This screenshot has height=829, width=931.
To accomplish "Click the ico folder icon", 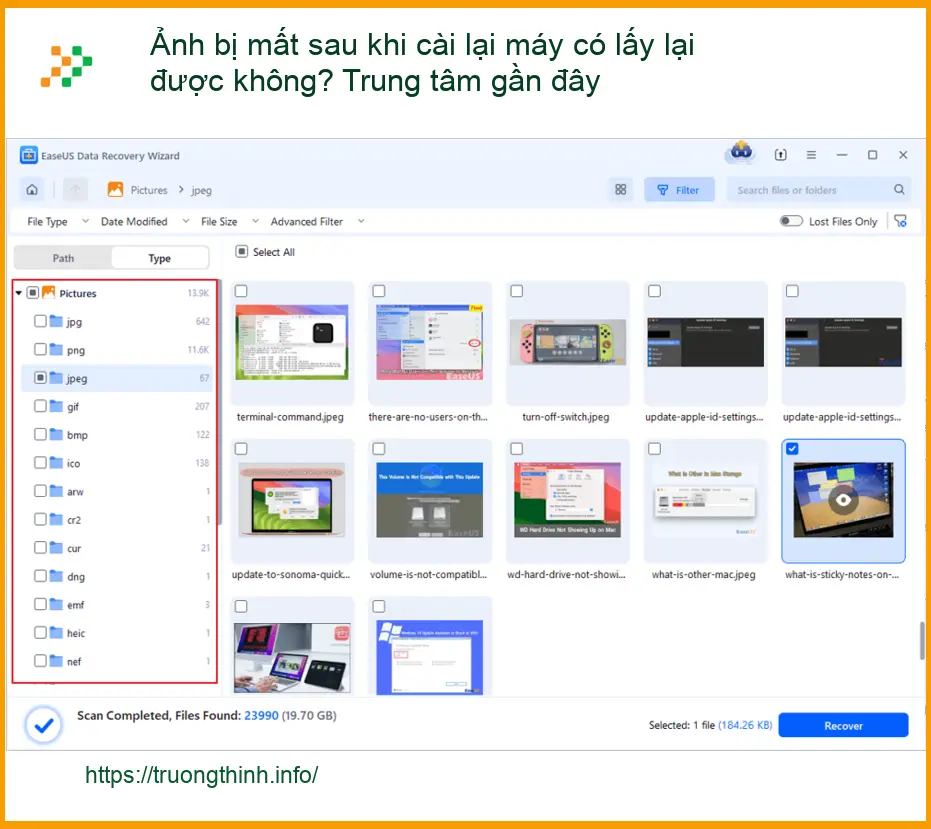I will [x=56, y=463].
